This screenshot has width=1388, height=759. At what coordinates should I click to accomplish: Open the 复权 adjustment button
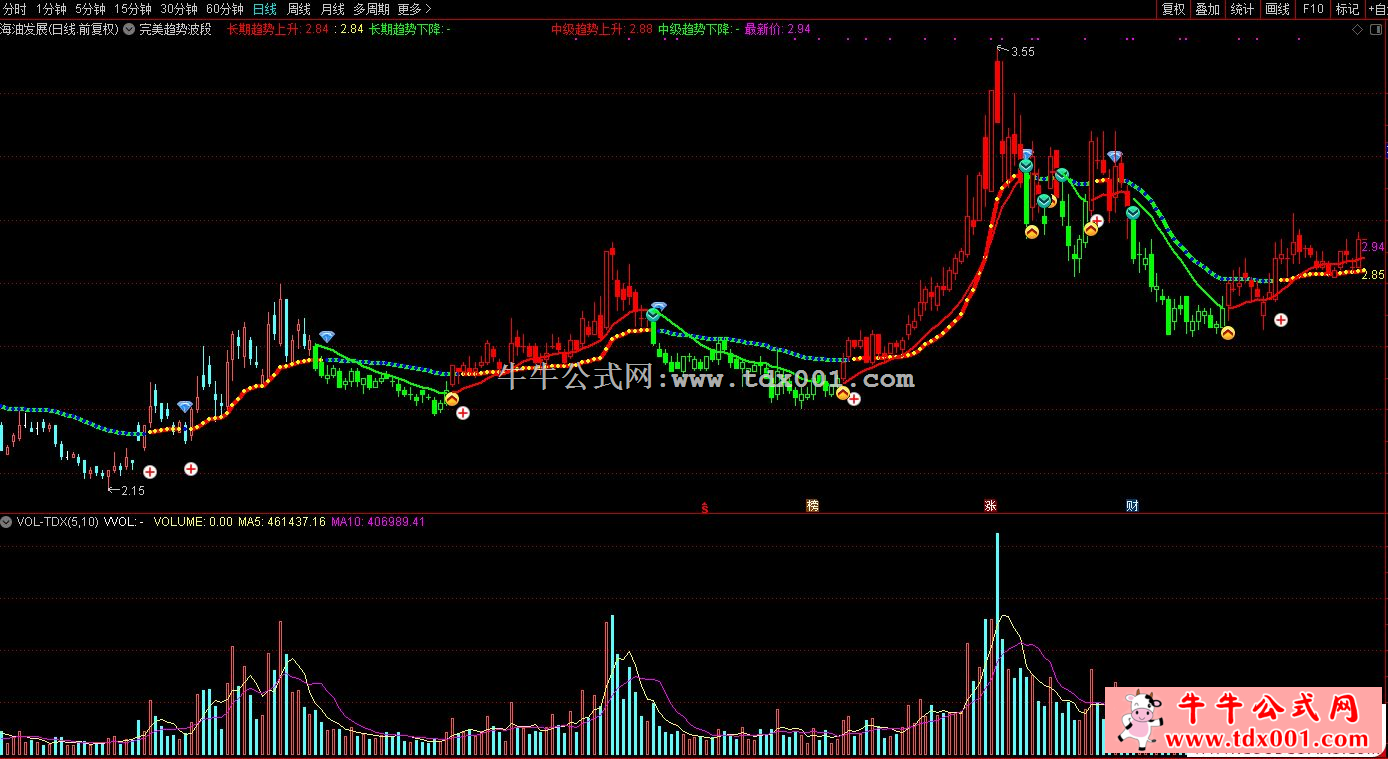(1173, 9)
